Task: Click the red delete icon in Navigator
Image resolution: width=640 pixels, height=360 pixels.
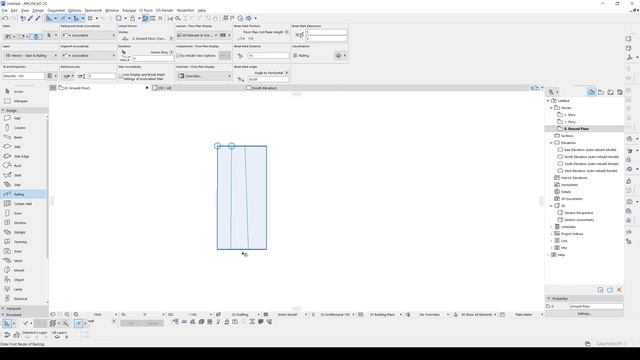Action: tap(619, 290)
